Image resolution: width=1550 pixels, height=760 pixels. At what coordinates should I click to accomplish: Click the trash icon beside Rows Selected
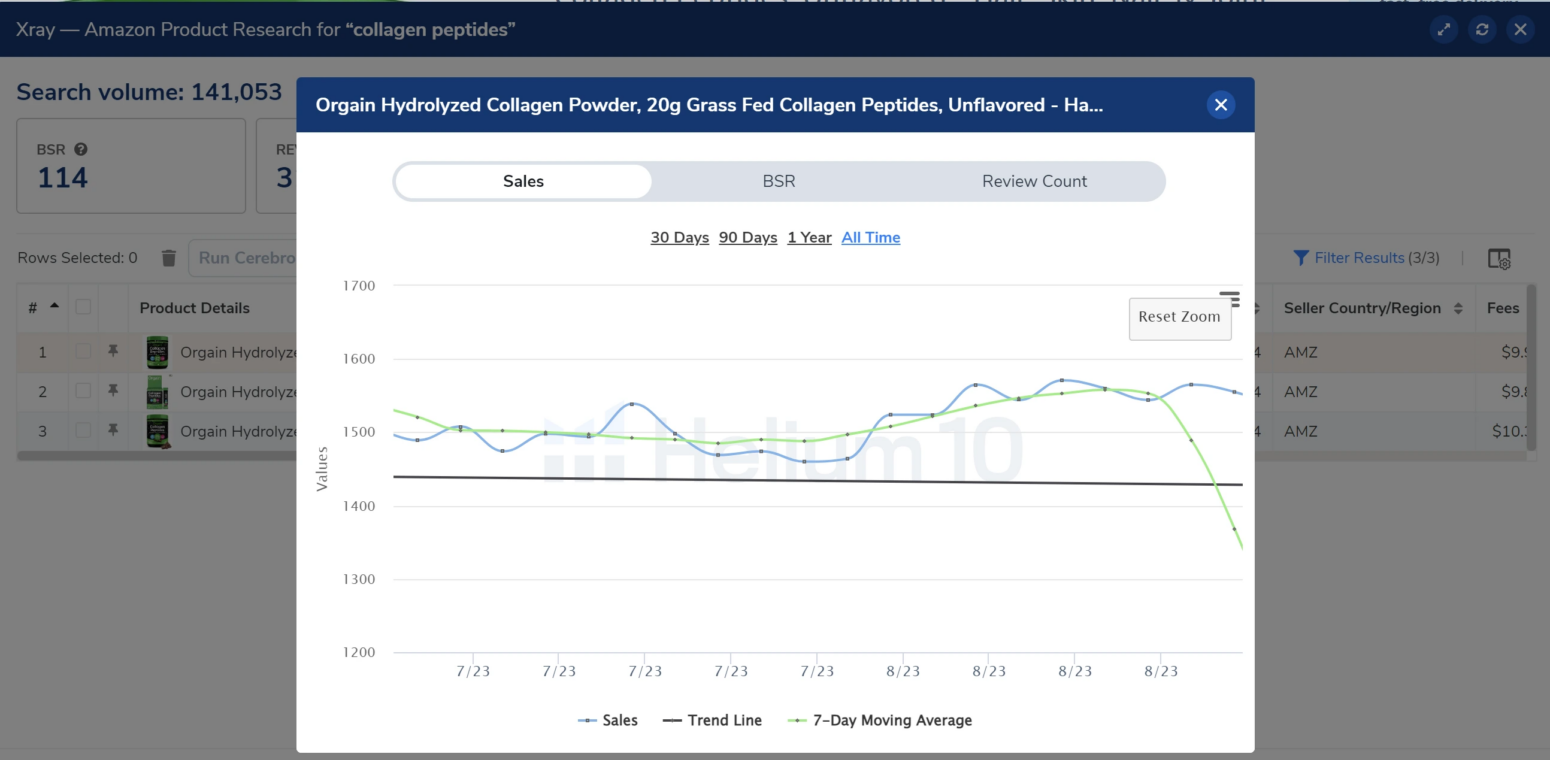pyautogui.click(x=169, y=257)
